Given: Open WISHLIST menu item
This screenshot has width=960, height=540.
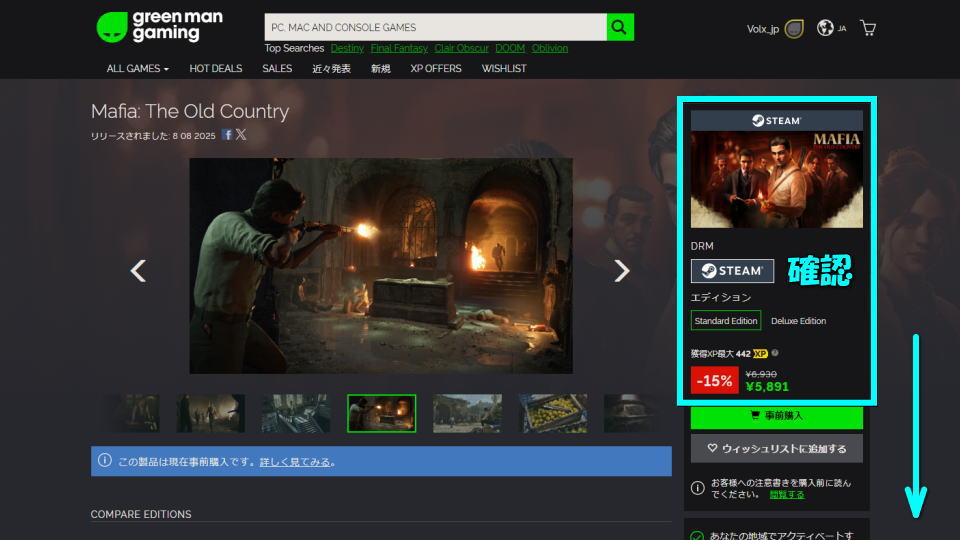Looking at the screenshot, I should (503, 69).
